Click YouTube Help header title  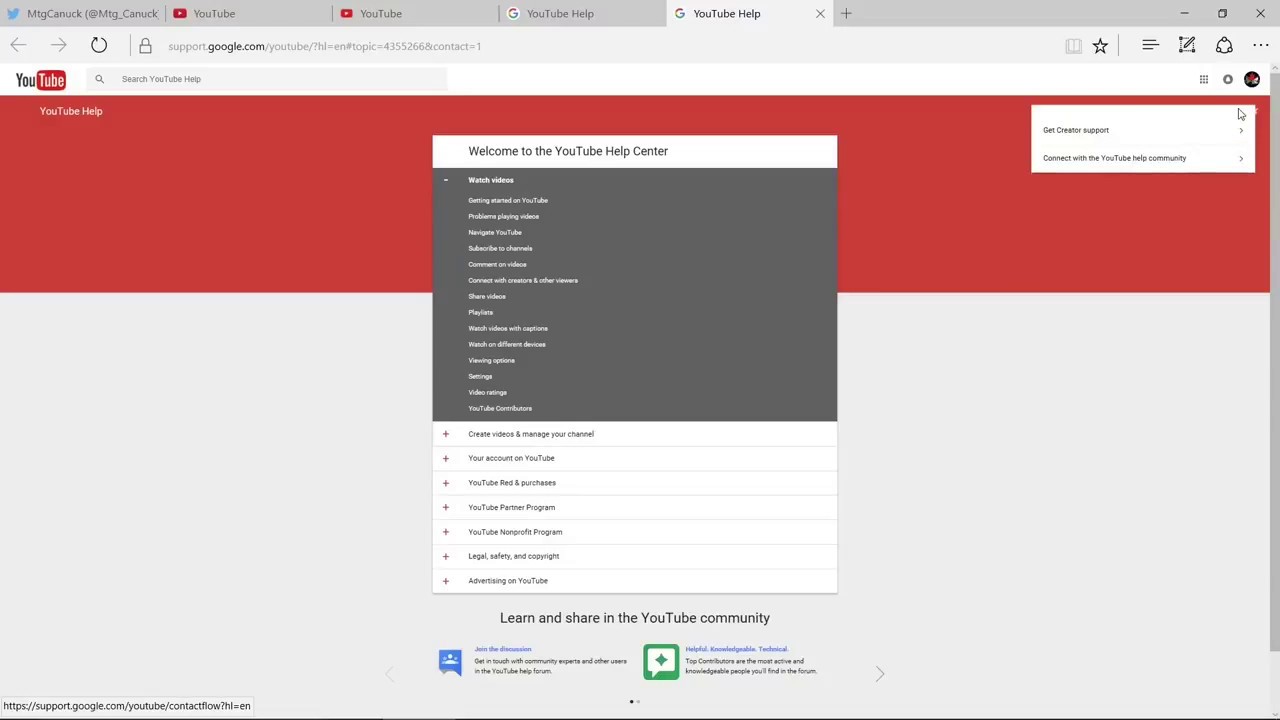pos(71,111)
